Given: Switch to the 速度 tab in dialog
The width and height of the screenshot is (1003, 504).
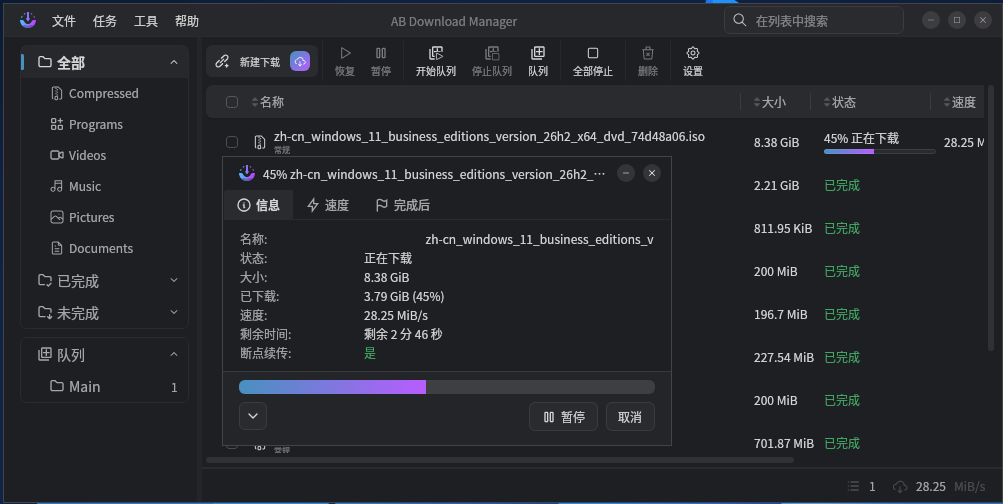Looking at the screenshot, I should [328, 205].
